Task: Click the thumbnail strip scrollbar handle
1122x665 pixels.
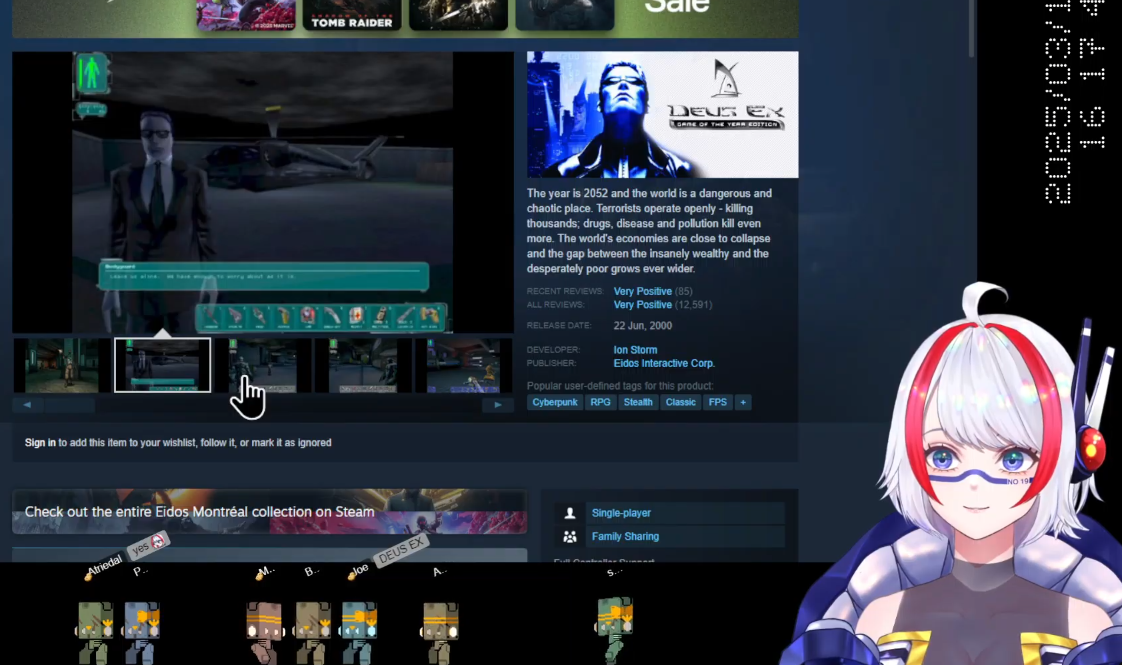Action: [x=68, y=405]
